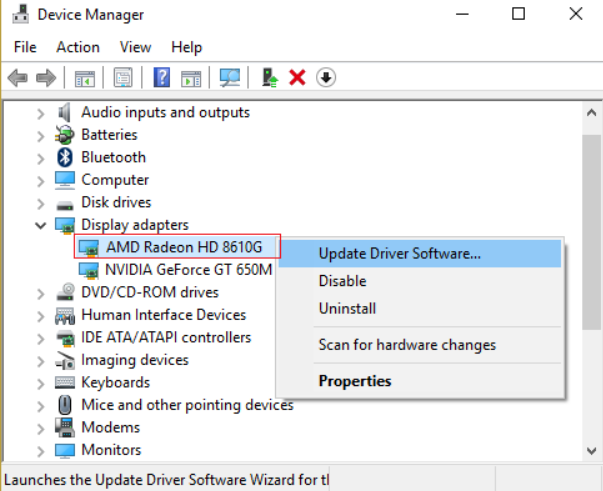Image resolution: width=603 pixels, height=491 pixels.
Task: Click the Modems category icon
Action: tap(65, 427)
